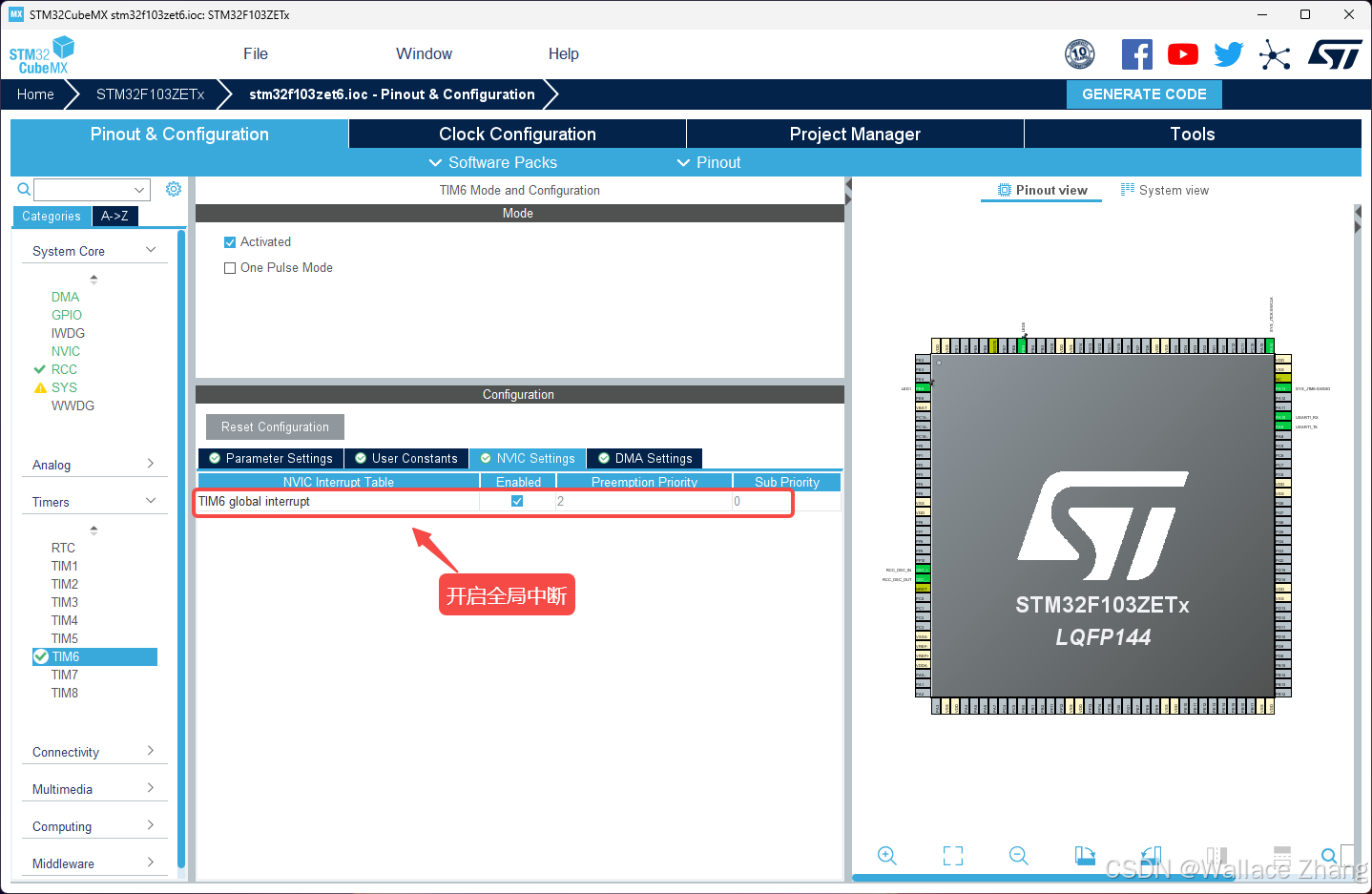1372x894 pixels.
Task: Enable One Pulse Mode
Action: pos(230,268)
